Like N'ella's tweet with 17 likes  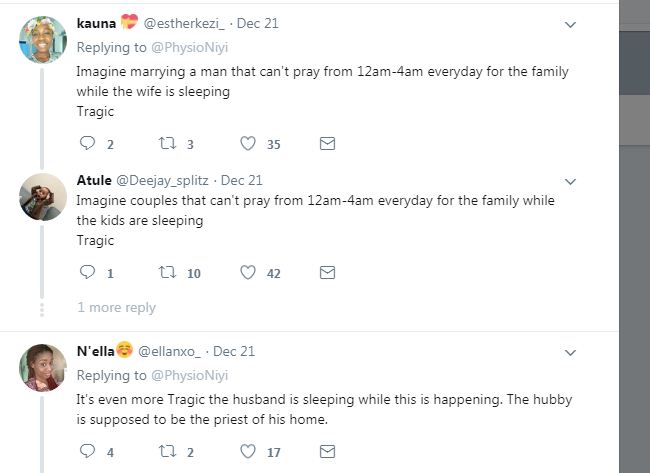248,452
